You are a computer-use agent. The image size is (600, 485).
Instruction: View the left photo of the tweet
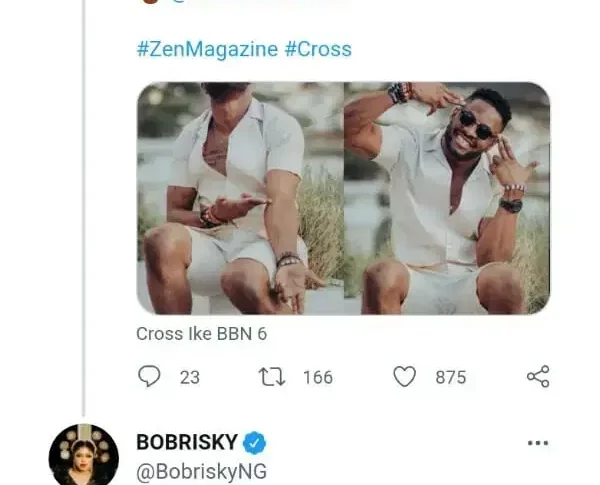[x=238, y=198]
